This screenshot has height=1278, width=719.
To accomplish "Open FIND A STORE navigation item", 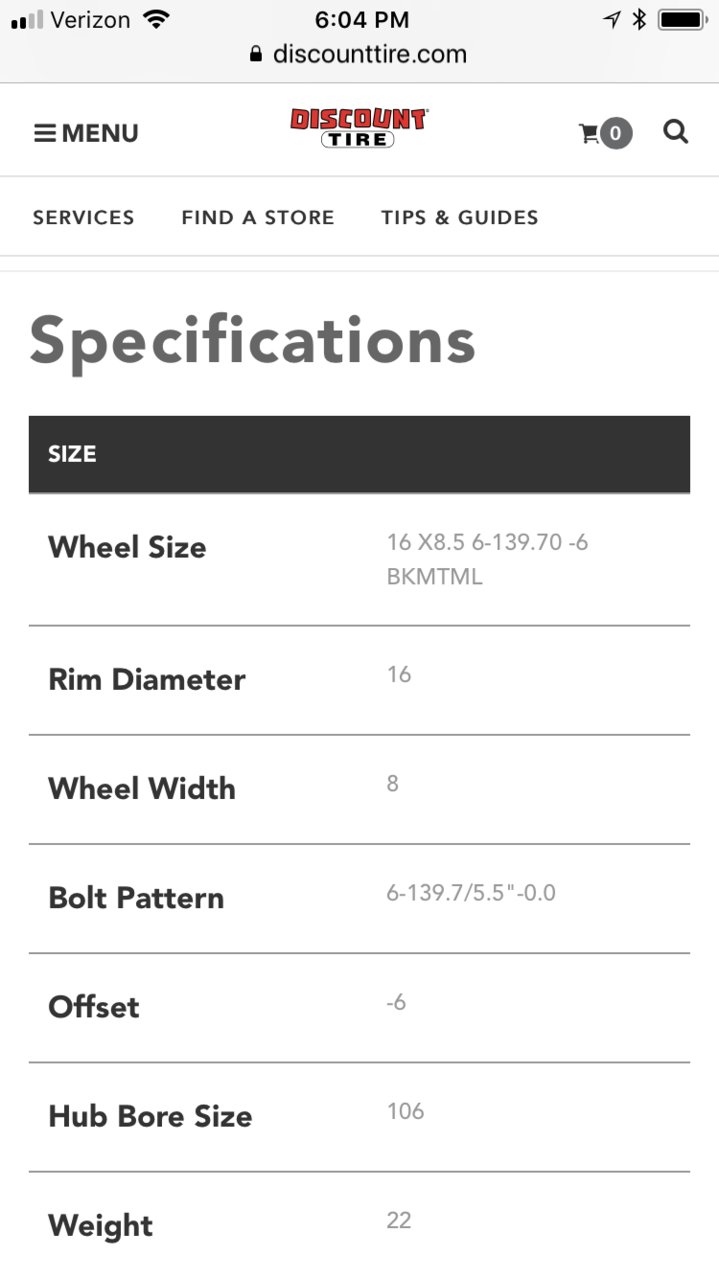I will 258,217.
